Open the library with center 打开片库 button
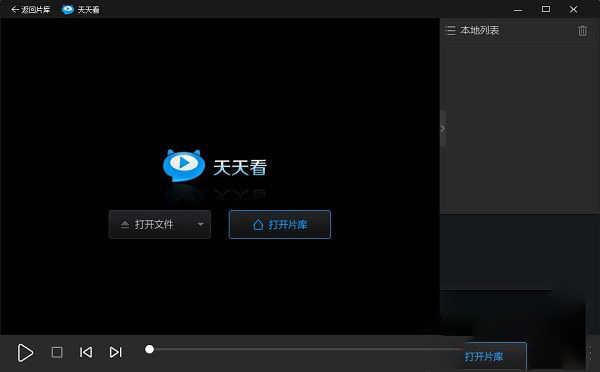This screenshot has height=372, width=600. [280, 224]
